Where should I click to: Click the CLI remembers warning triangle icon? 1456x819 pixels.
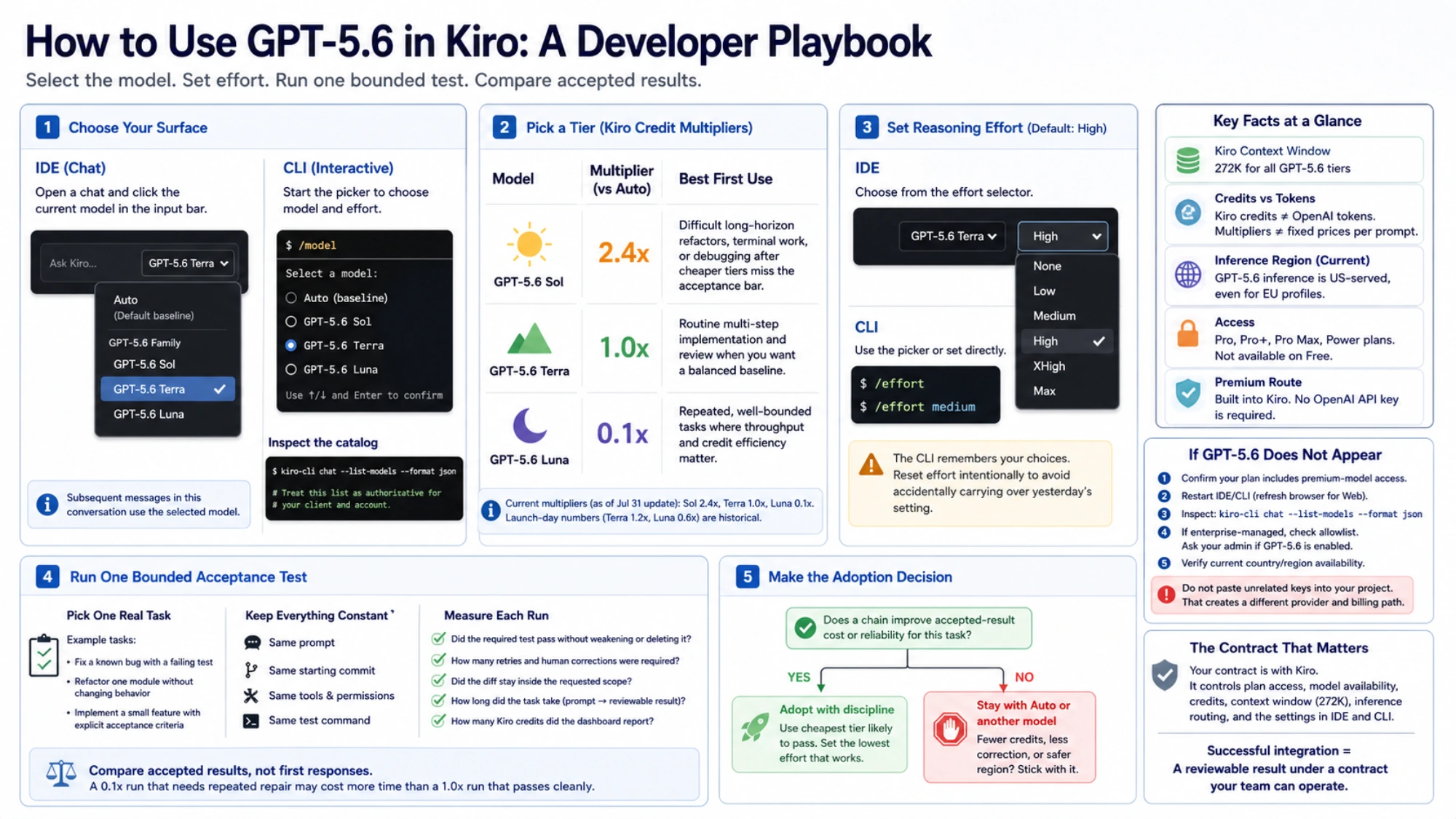(x=871, y=464)
